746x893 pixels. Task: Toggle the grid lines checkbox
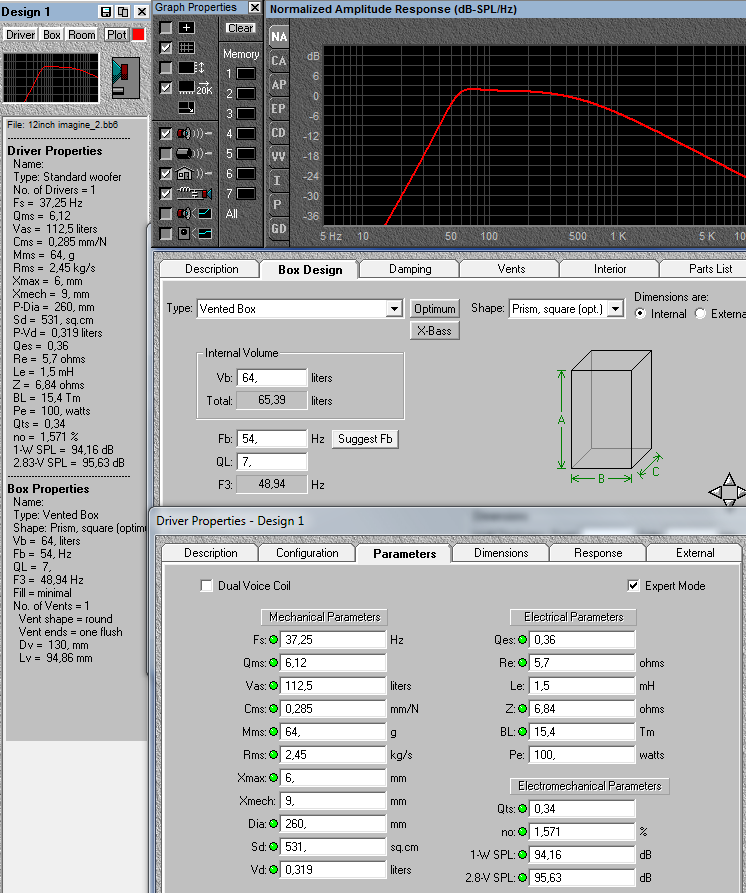[x=166, y=48]
